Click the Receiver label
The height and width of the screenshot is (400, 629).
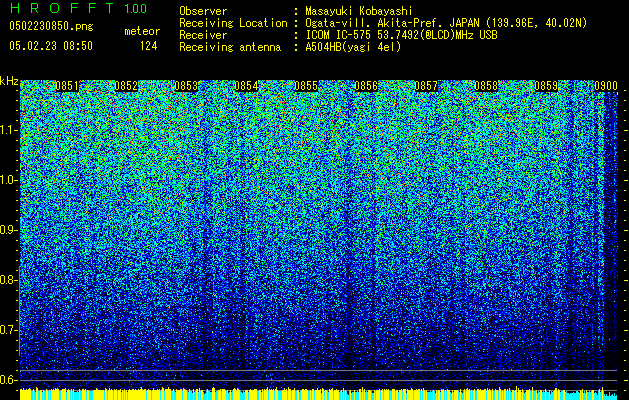(203, 35)
